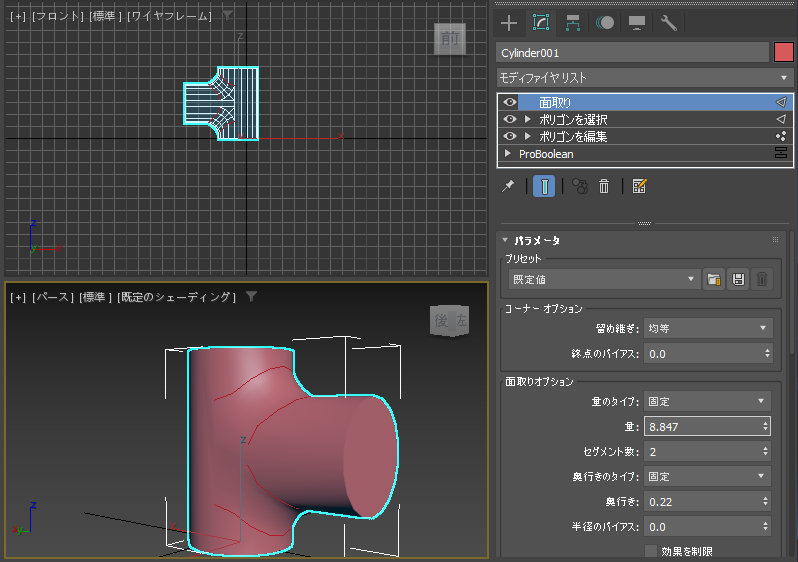
Task: Open the [パース] viewport view menu
Action: pyautogui.click(x=52, y=297)
